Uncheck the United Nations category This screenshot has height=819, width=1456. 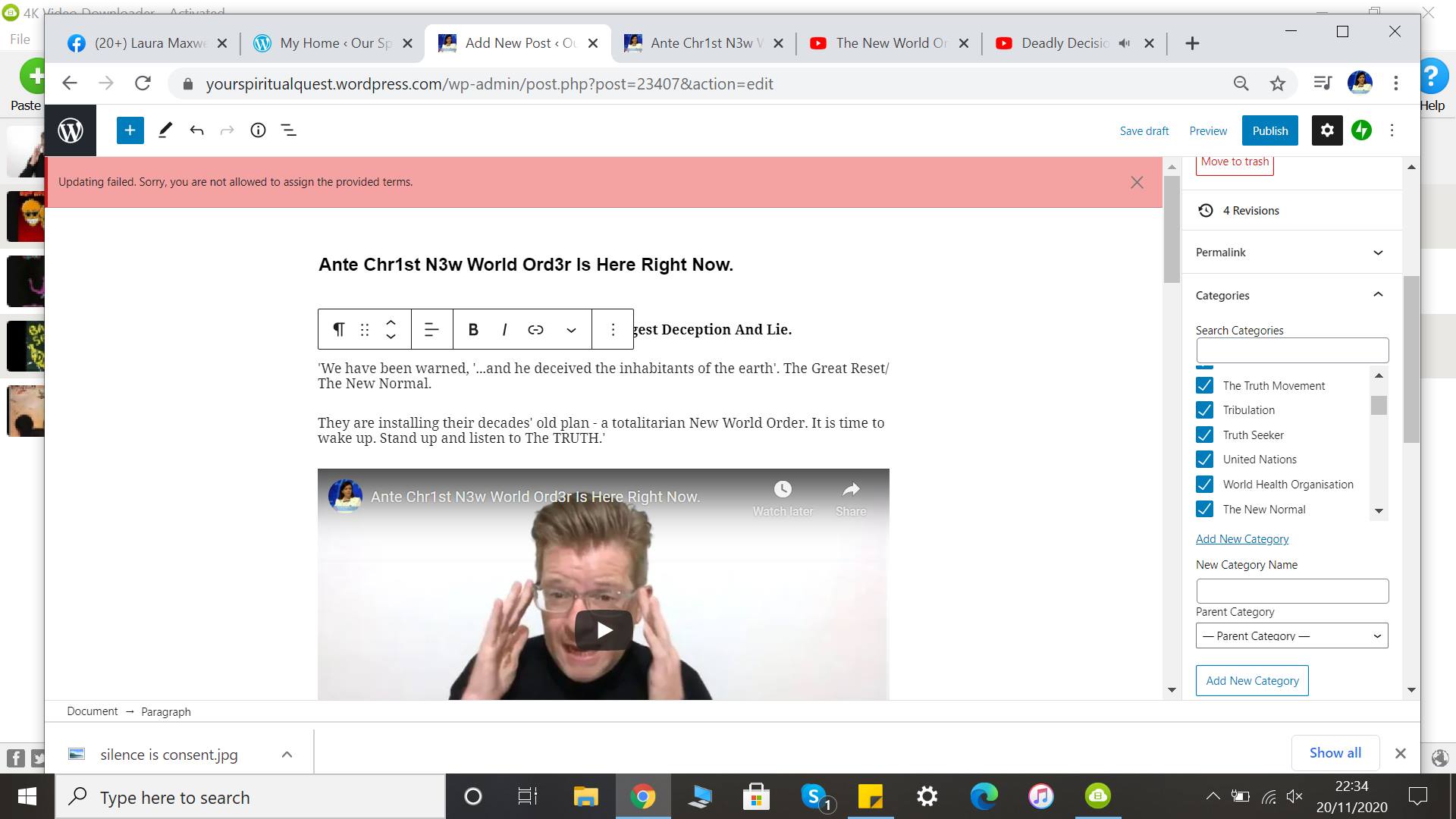[1204, 460]
